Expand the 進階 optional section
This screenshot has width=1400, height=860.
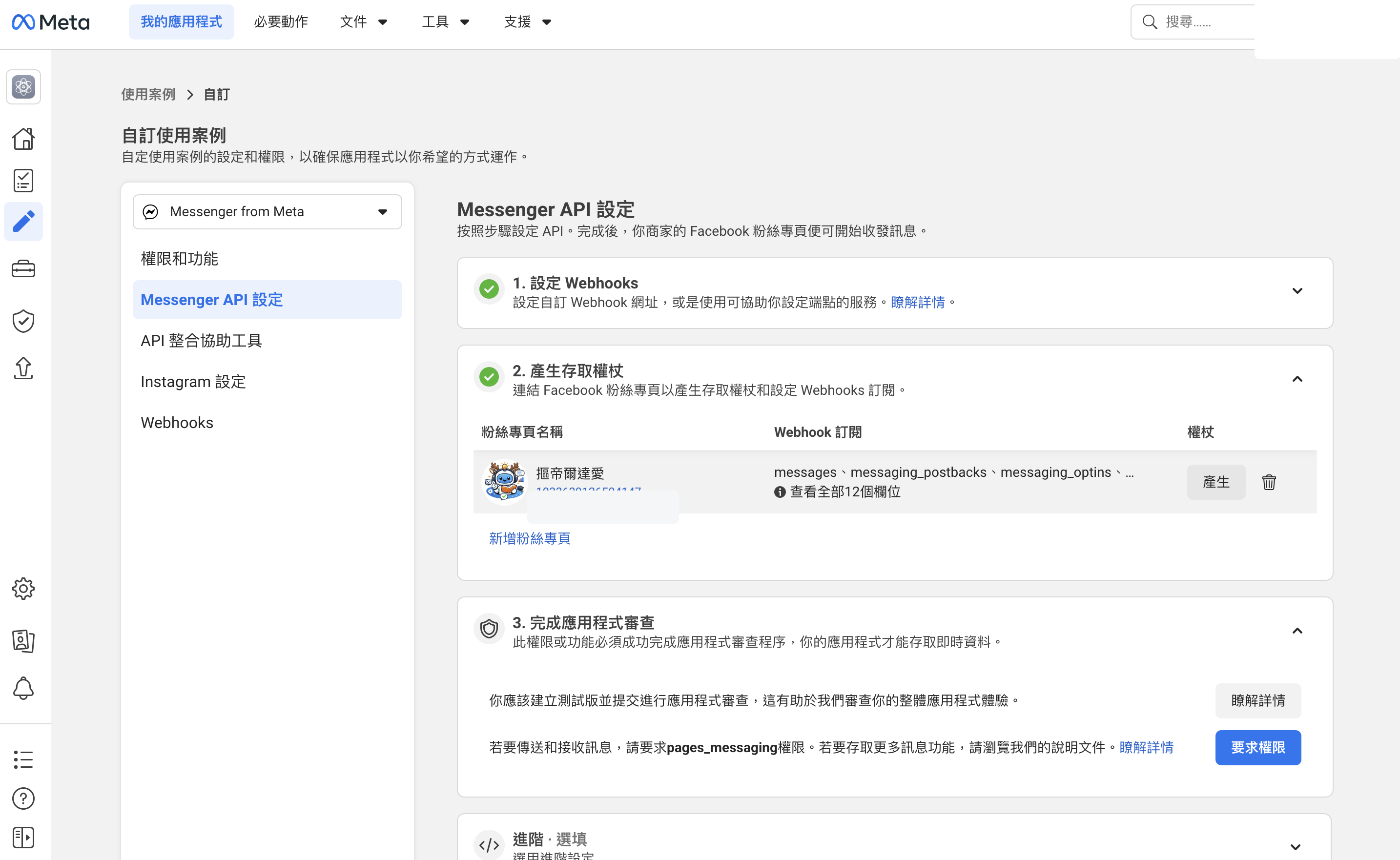point(1296,847)
